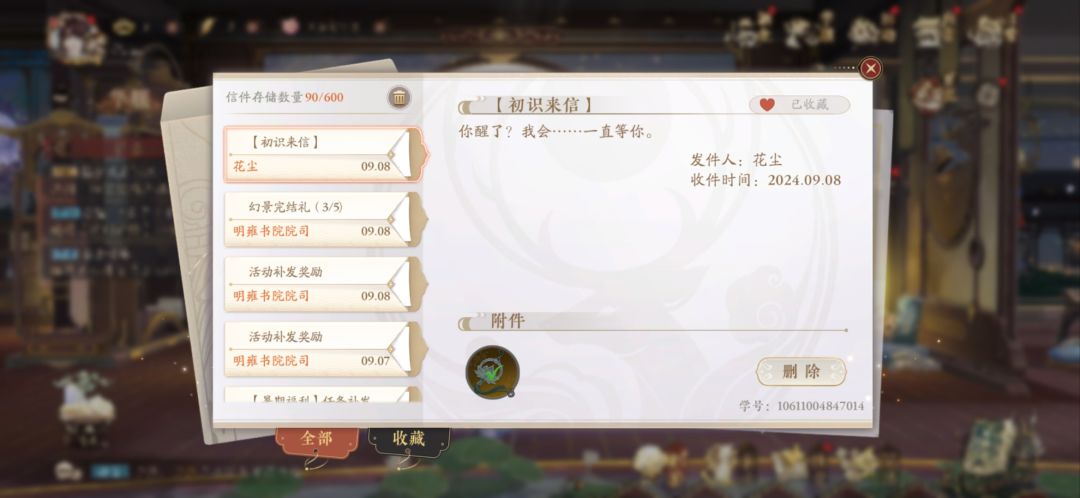Open the partially visible 暑期福利 mail

pyautogui.click(x=323, y=395)
